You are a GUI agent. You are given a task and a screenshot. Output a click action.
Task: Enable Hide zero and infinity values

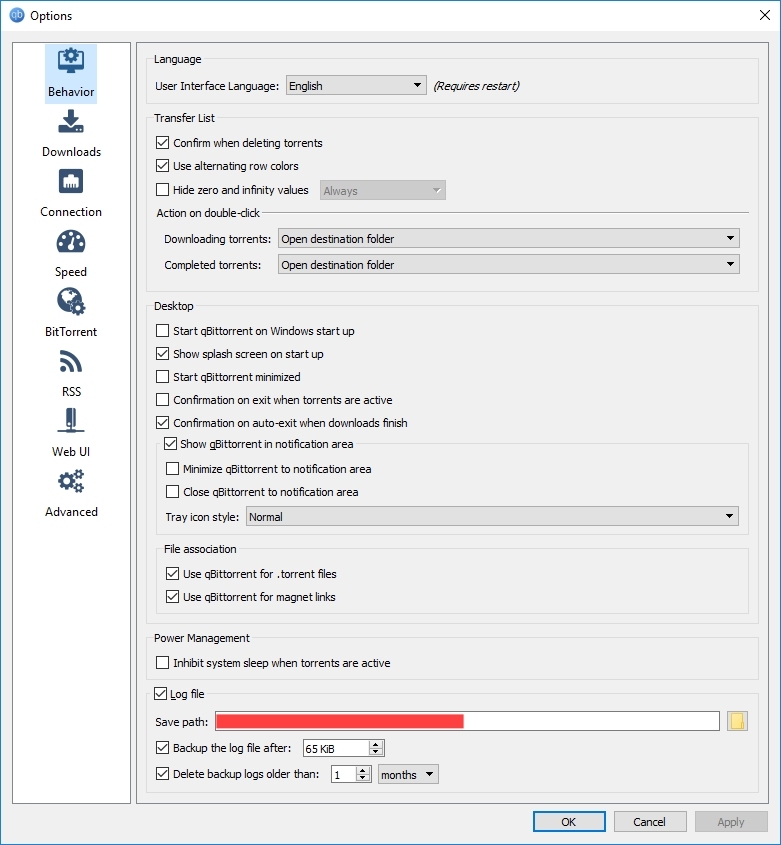pyautogui.click(x=162, y=190)
